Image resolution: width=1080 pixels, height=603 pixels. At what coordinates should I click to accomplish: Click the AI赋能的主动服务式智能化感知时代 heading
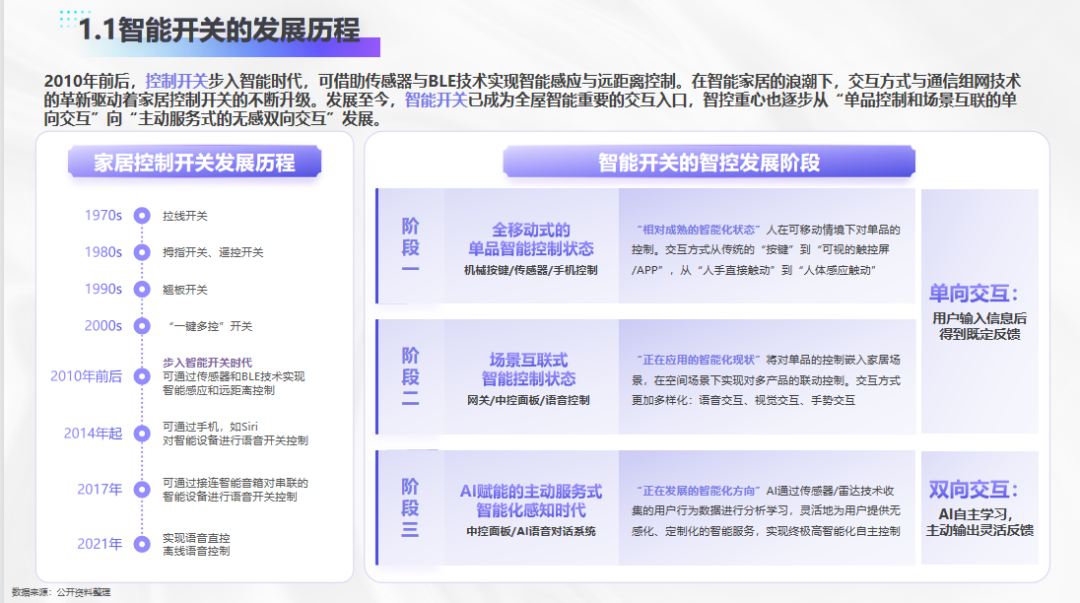pos(530,500)
